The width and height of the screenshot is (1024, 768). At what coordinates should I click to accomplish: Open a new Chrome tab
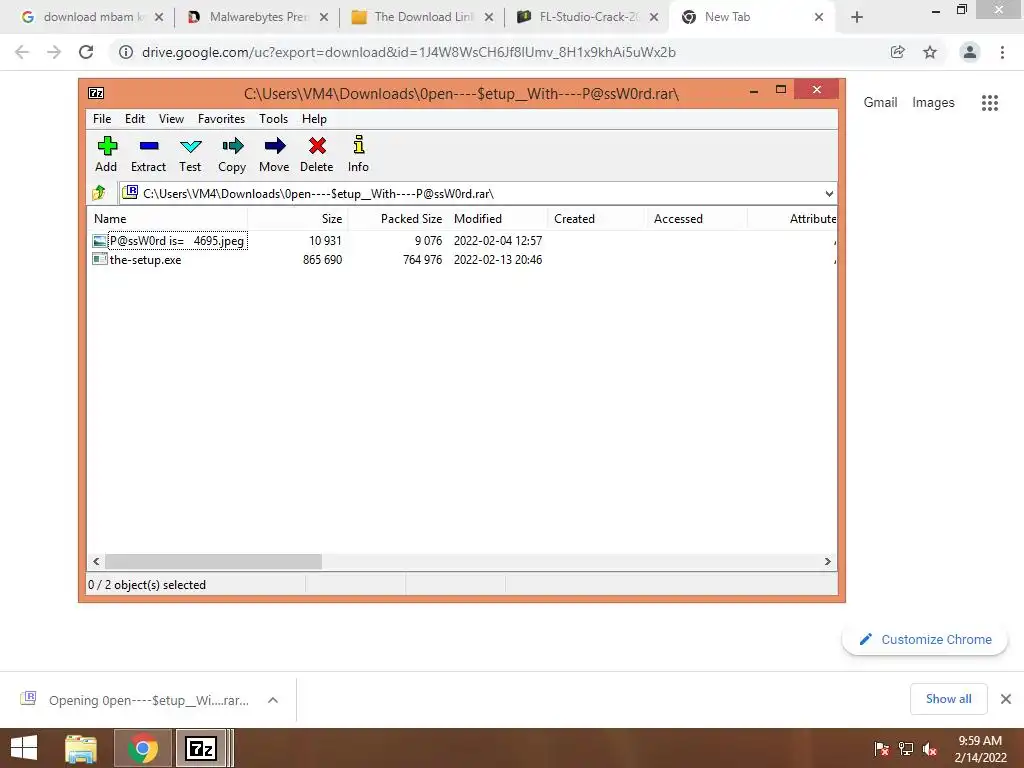[x=857, y=17]
